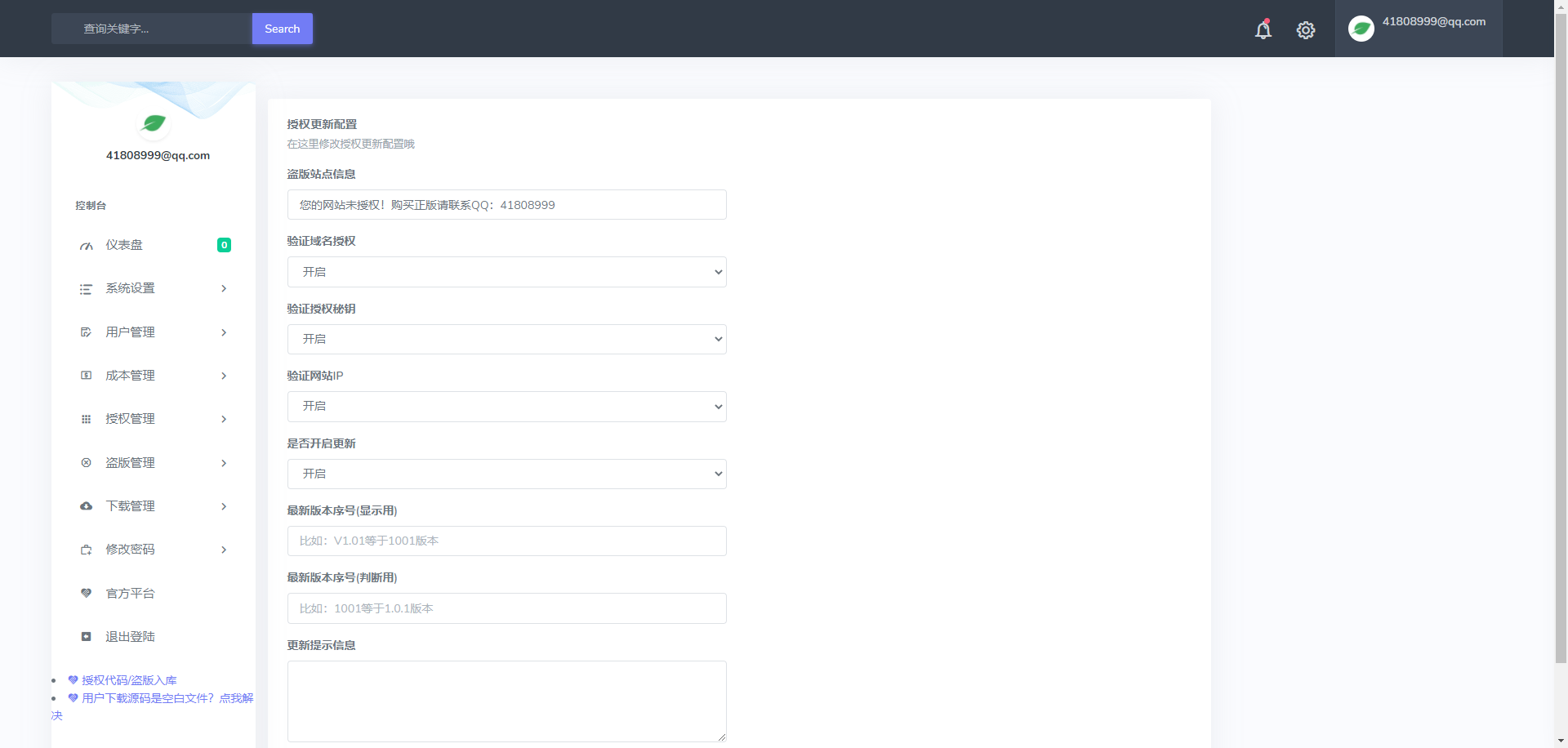Click the 盗版管理 circle-x icon
Screen dimensions: 1568x748
pyautogui.click(x=86, y=463)
